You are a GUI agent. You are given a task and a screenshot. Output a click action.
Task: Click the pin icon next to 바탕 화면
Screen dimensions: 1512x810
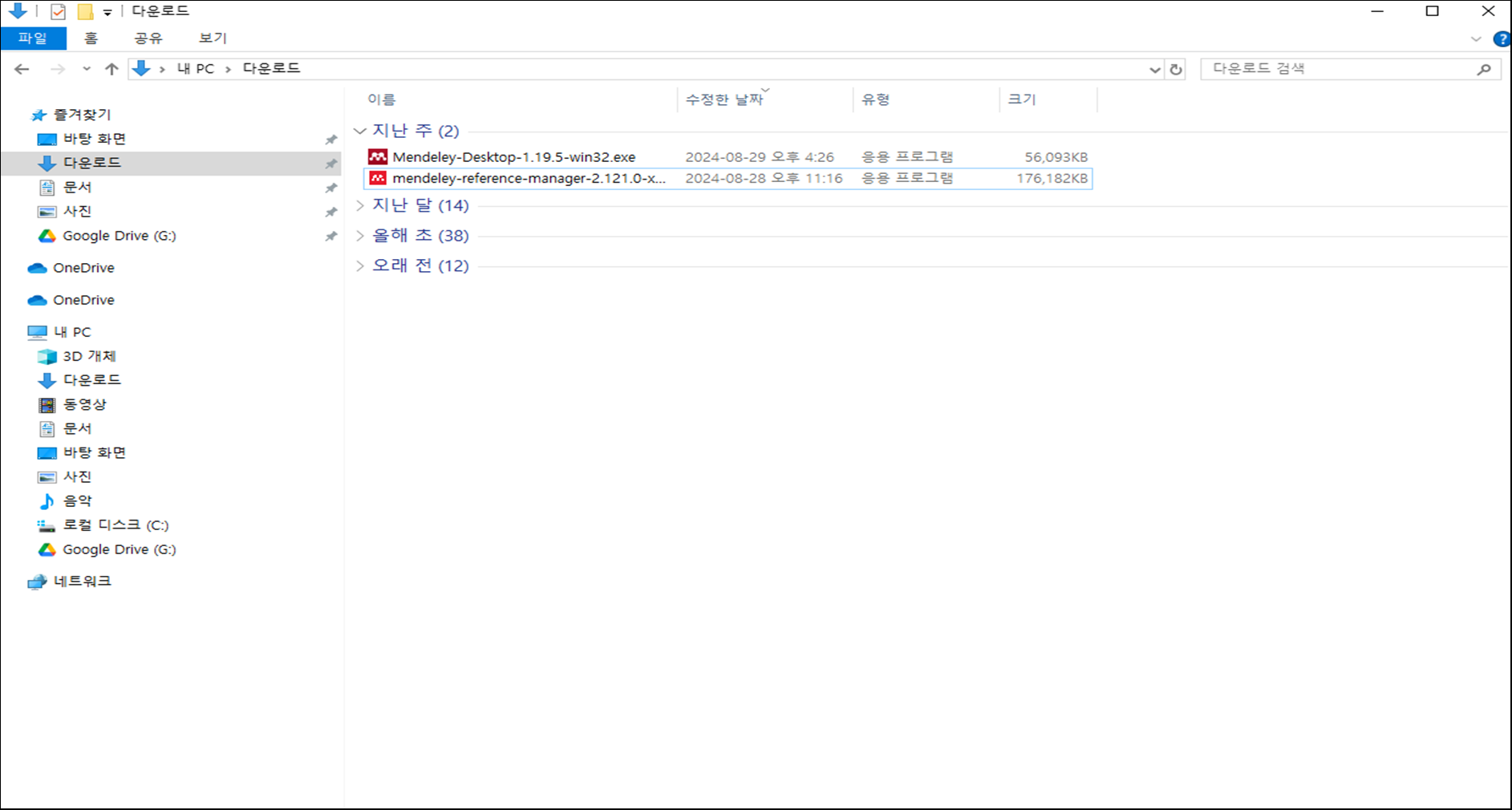click(x=330, y=140)
